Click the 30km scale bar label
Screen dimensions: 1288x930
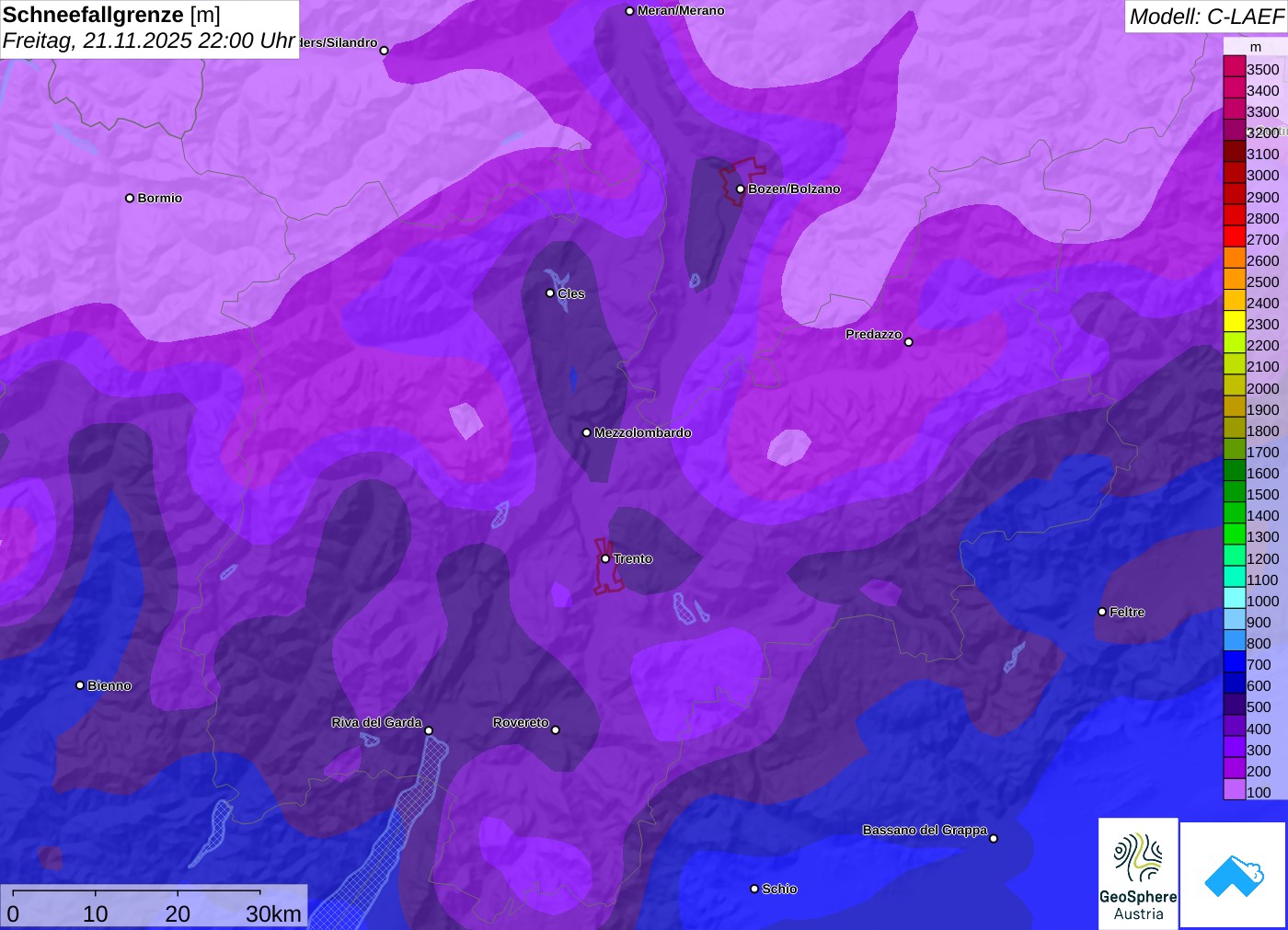[x=273, y=913]
